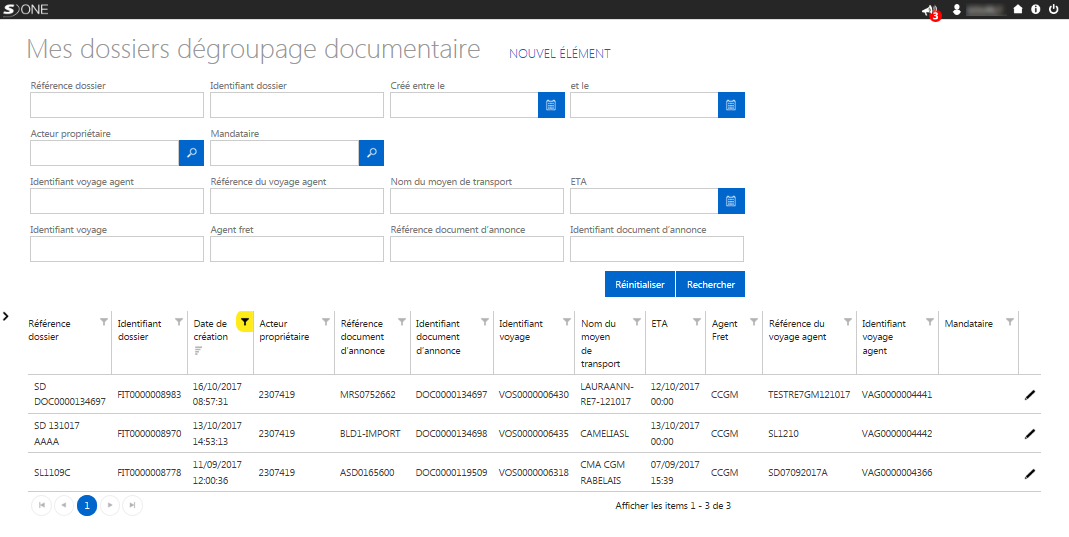The width and height of the screenshot is (1069, 537).
Task: Edit row FIT0000008778 with pencil icon
Action: 1030,473
